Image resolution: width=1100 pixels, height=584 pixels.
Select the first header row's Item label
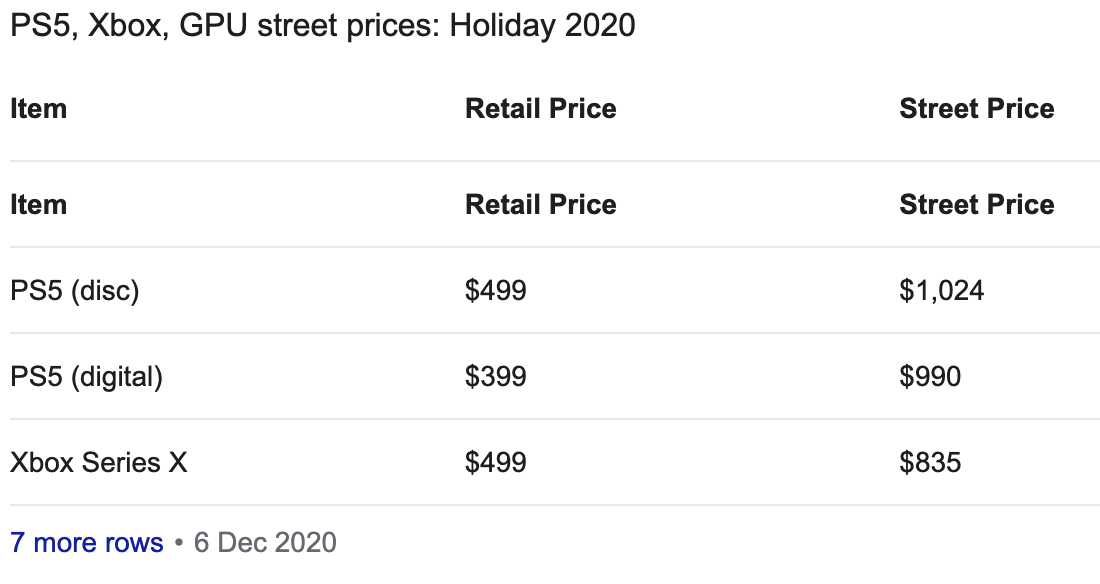click(38, 109)
